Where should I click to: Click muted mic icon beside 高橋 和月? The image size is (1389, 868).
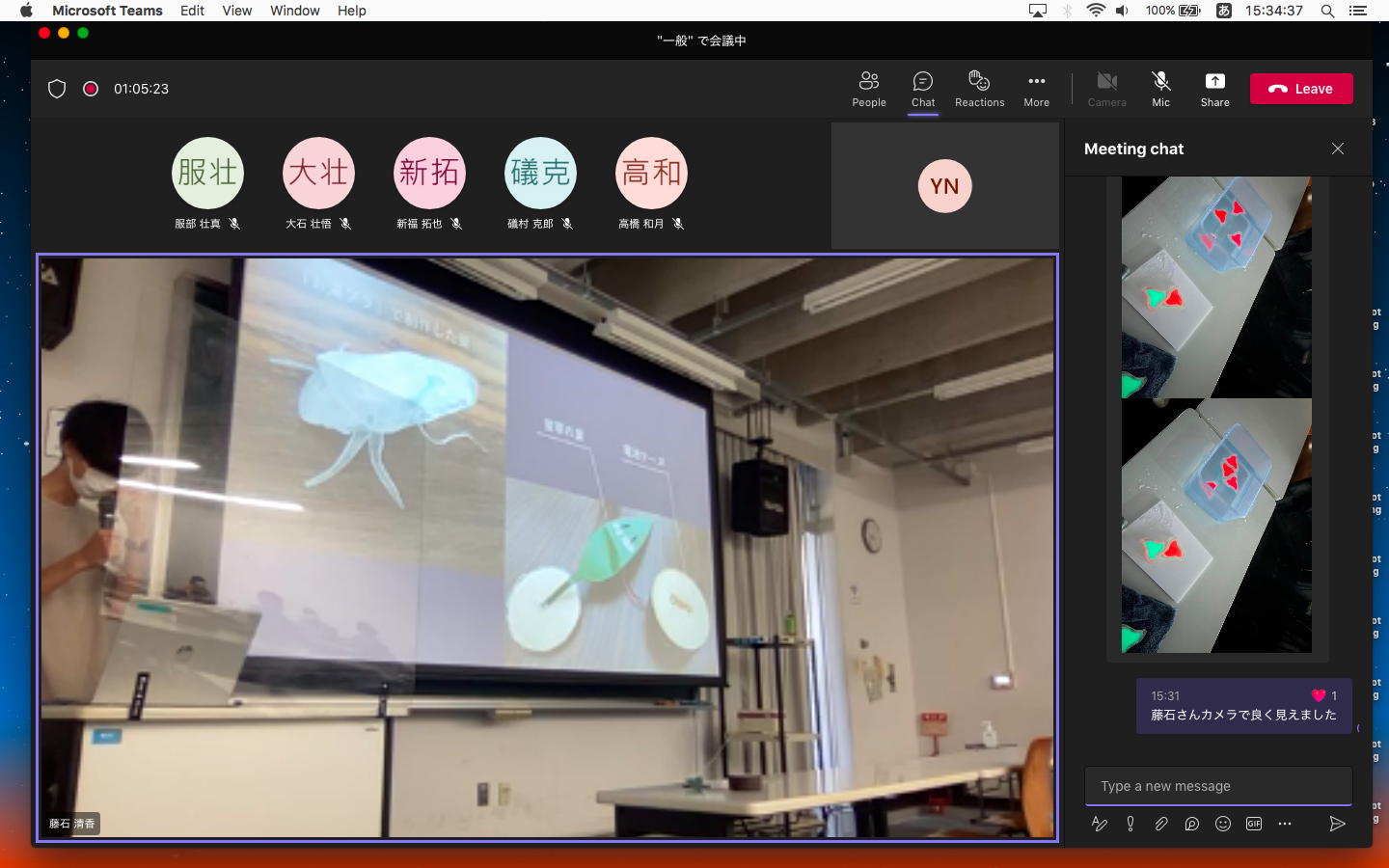[678, 224]
